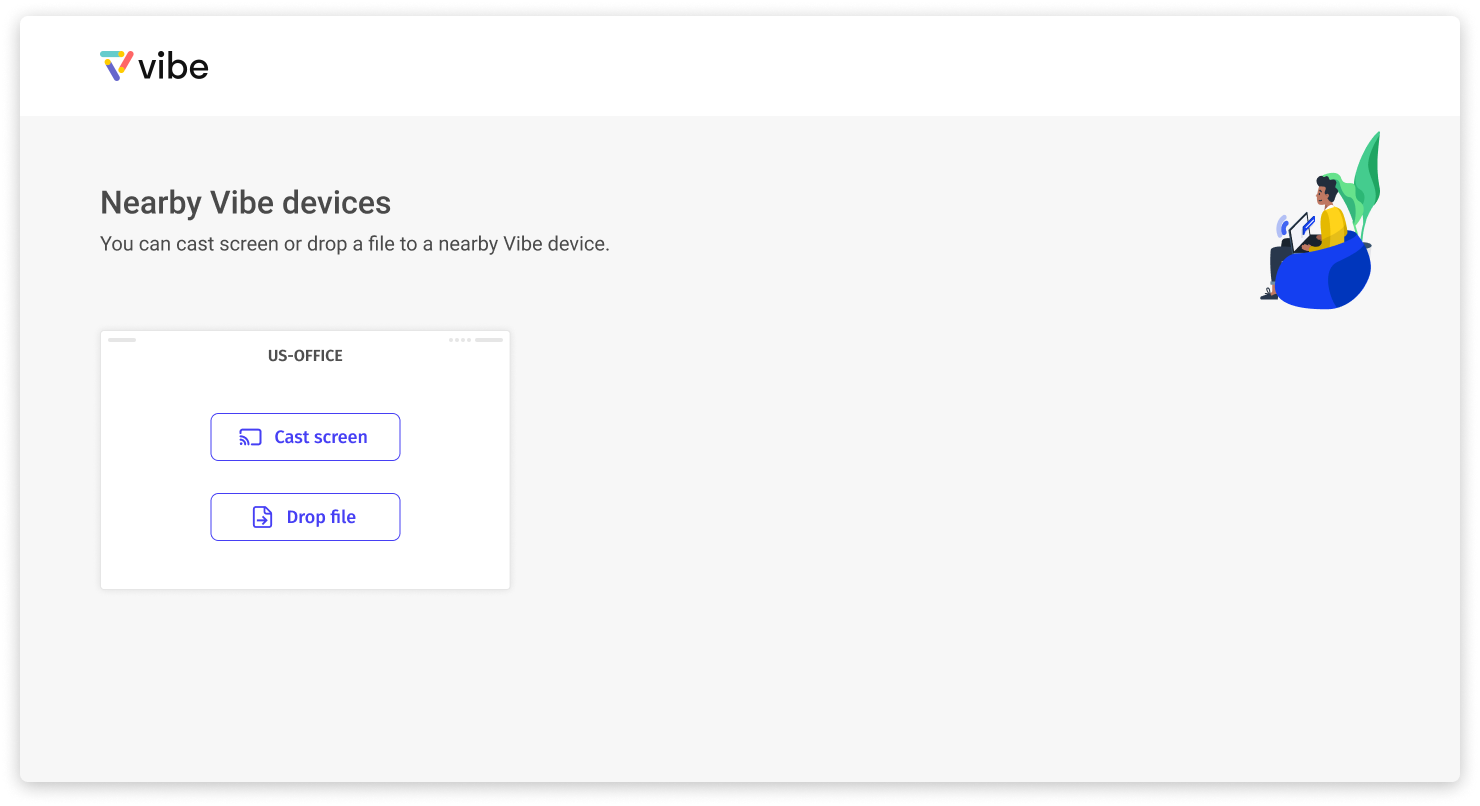Click the file-arrow icon inside Drop file
Image resolution: width=1480 pixels, height=806 pixels.
click(x=262, y=517)
